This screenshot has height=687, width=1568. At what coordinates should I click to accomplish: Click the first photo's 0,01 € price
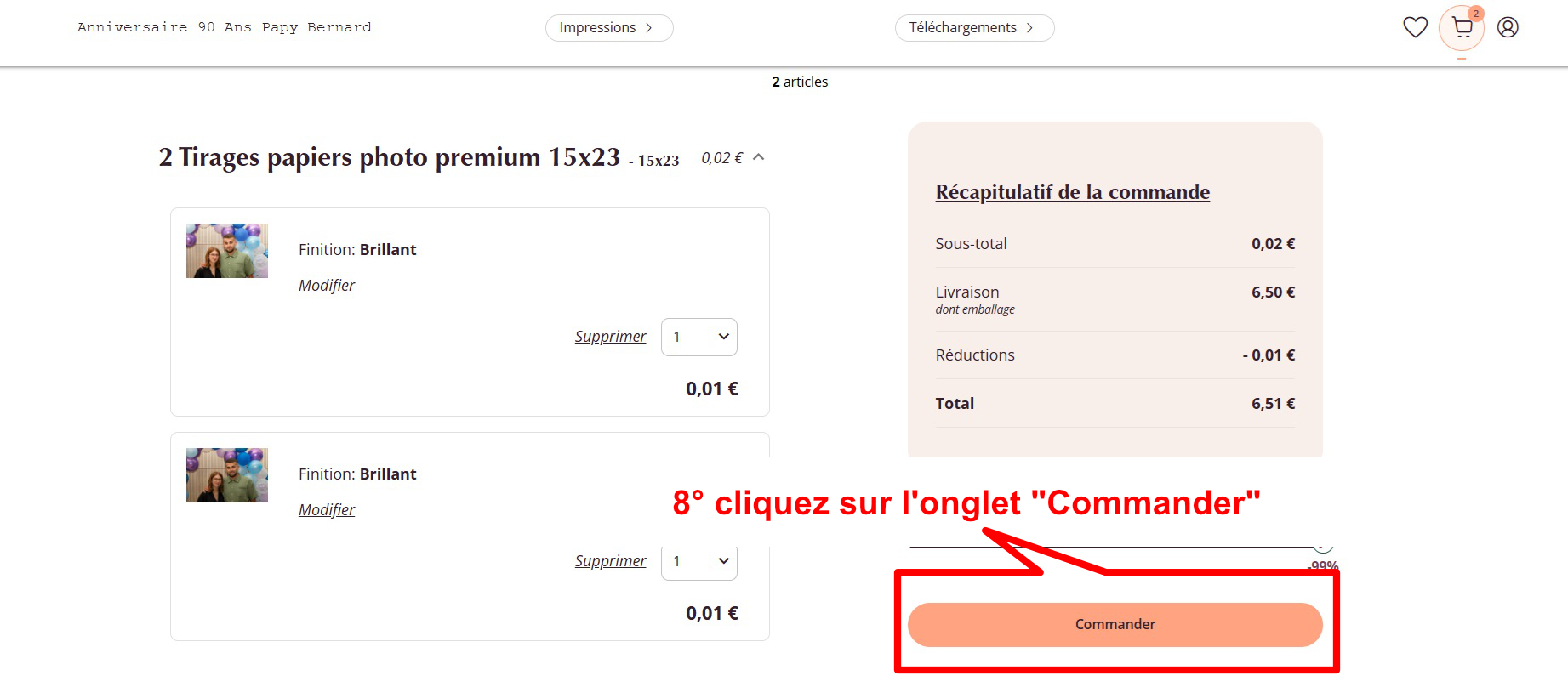[712, 389]
